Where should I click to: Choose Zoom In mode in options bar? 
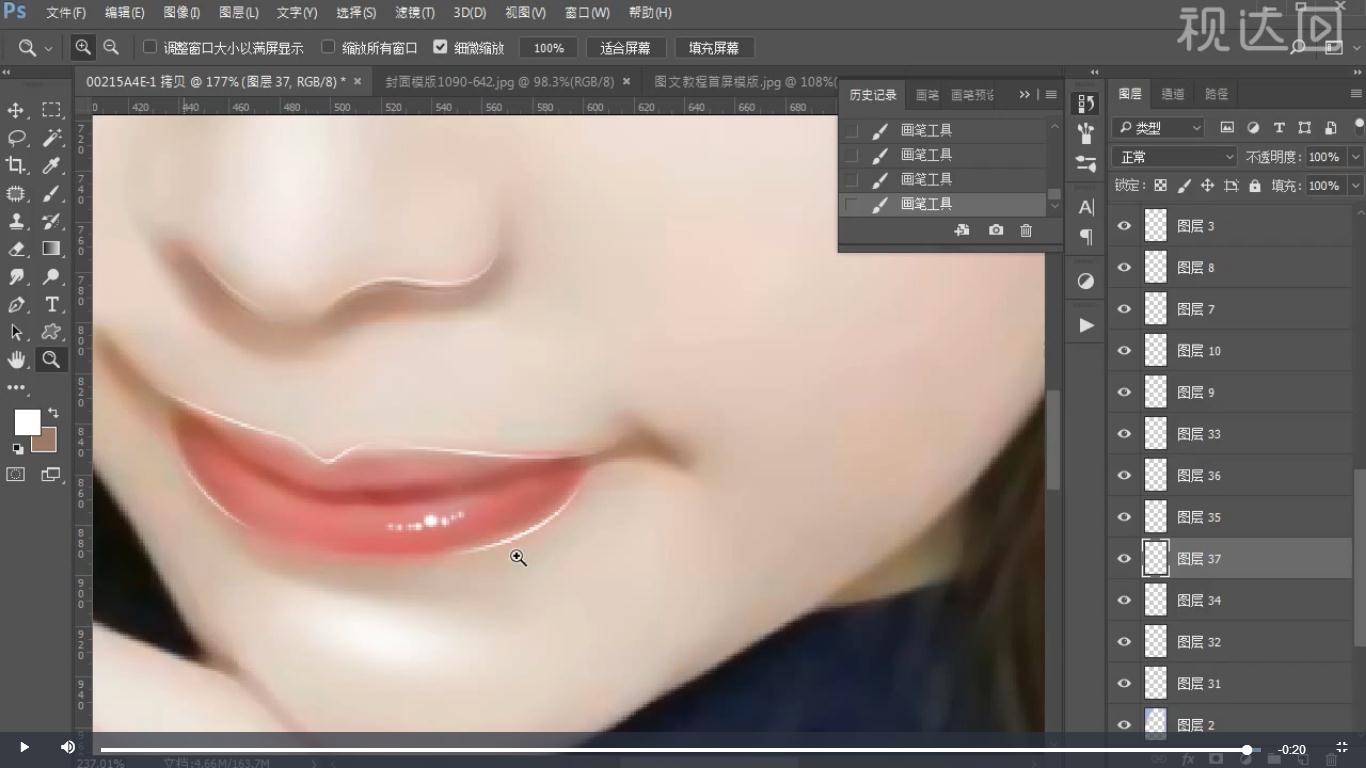83,47
